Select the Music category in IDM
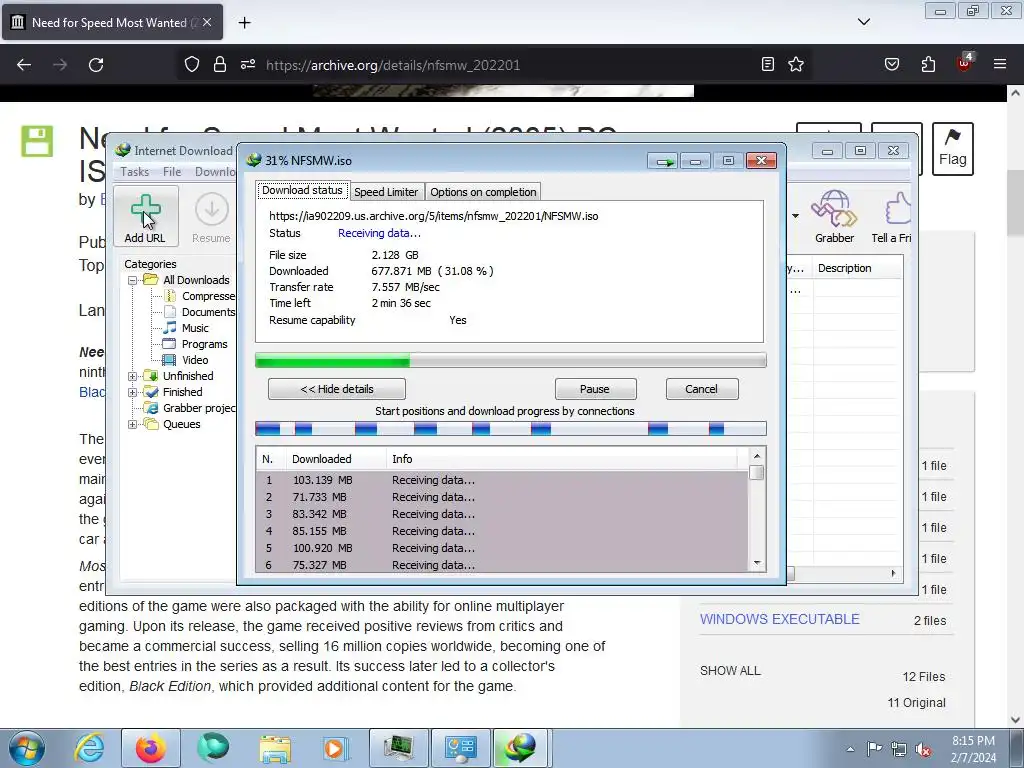1024x768 pixels. coord(186,328)
